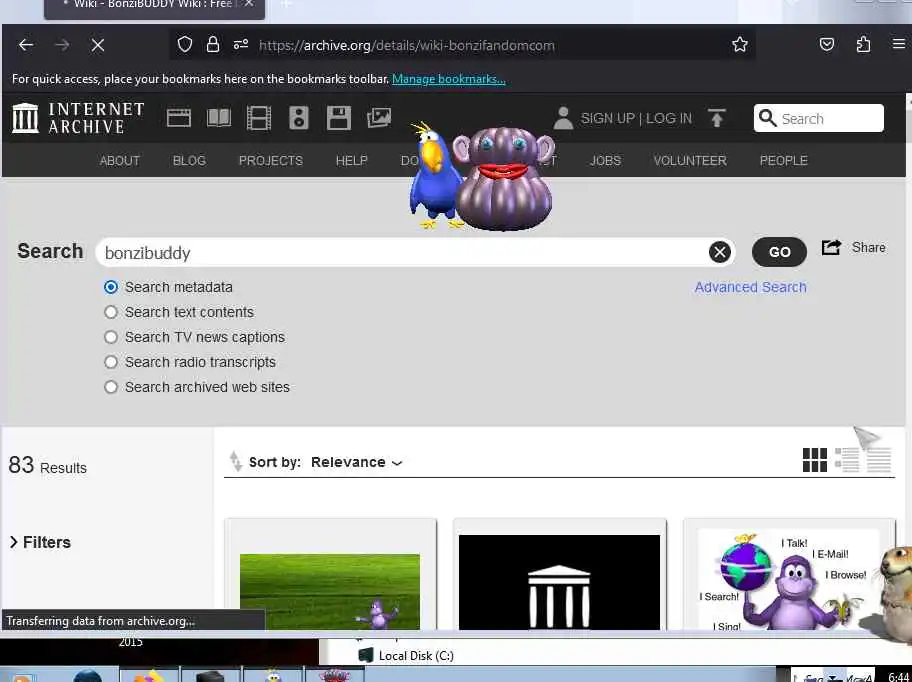The image size is (912, 682).
Task: Open the Images media icon
Action: click(379, 118)
